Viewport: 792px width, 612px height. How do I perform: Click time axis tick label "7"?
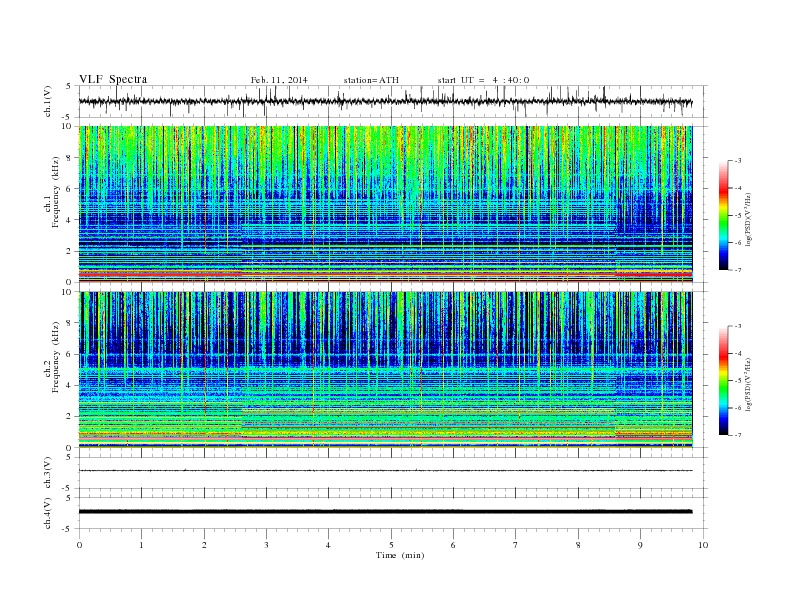coord(516,545)
